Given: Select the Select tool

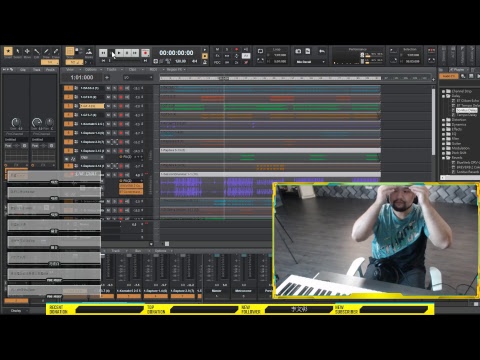Looking at the screenshot, I should pos(18,51).
